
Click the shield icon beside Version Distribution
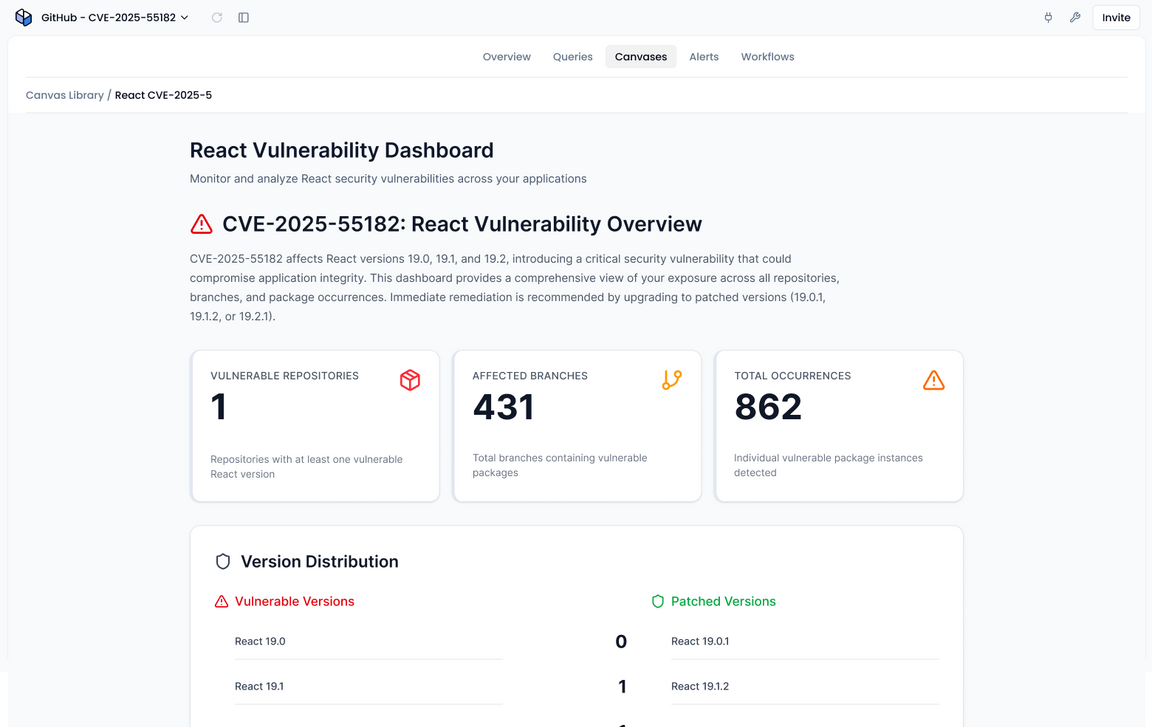[223, 561]
